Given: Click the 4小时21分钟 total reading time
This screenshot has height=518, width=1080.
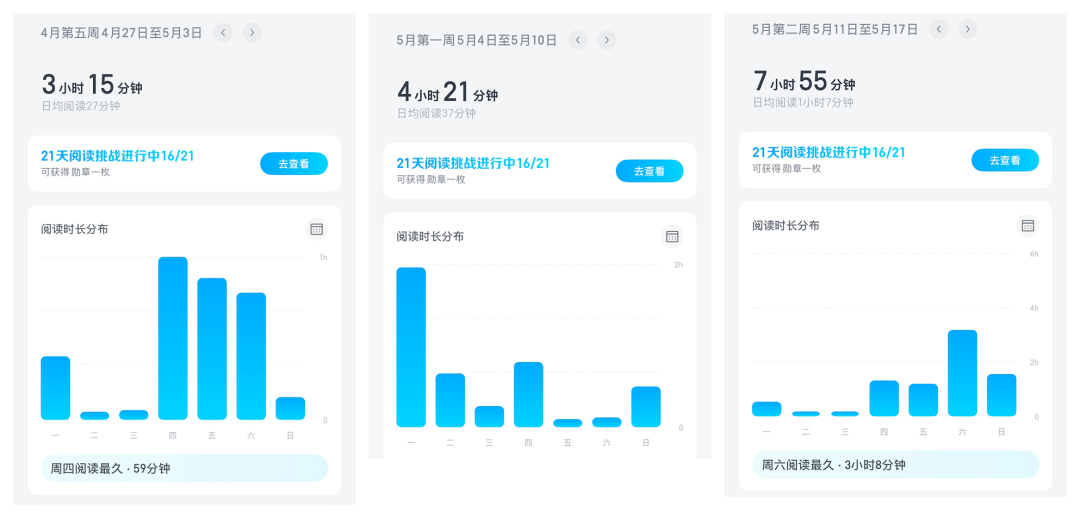Looking at the screenshot, I should (x=448, y=92).
